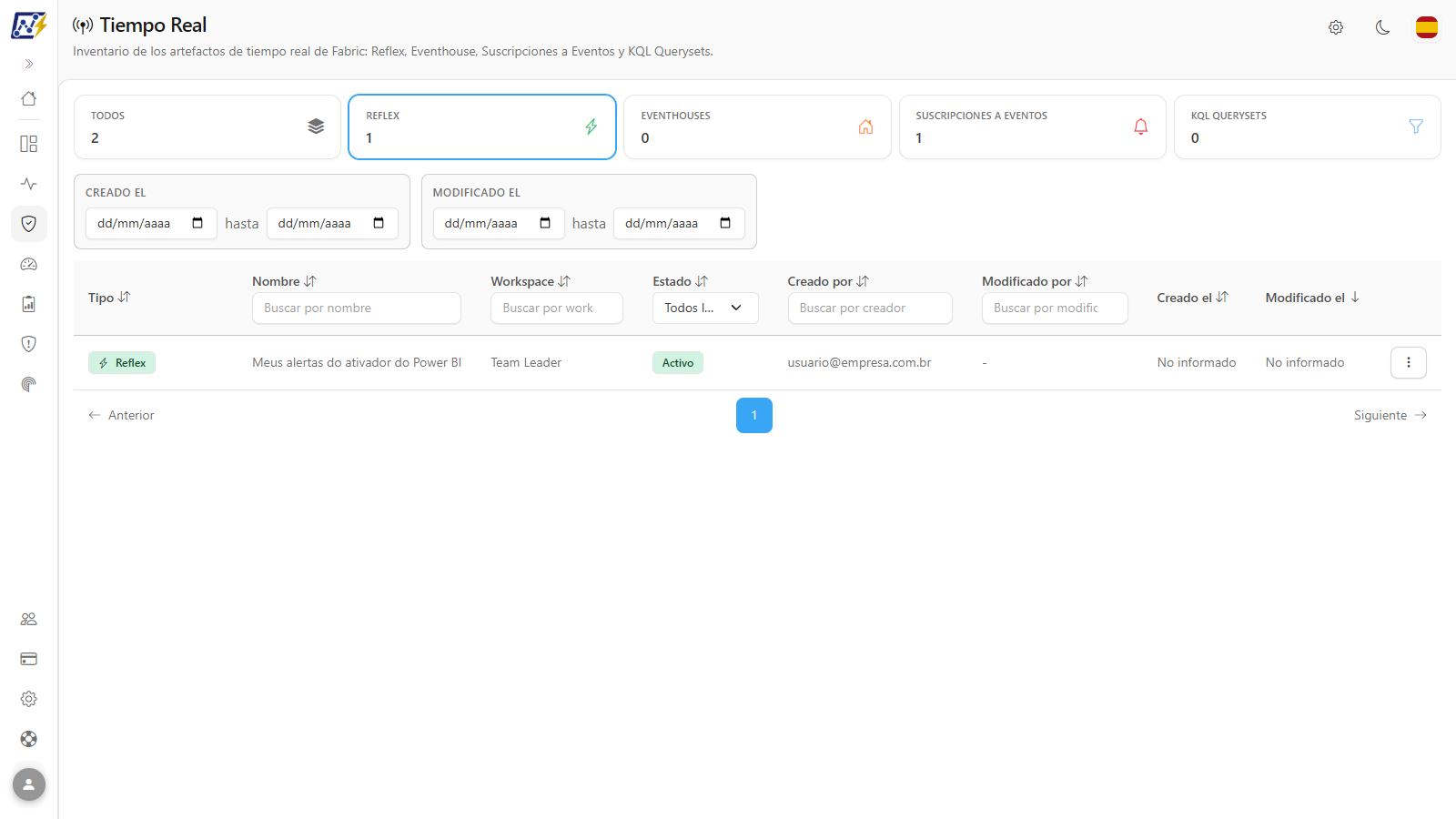Screen dimensions: 1456x819
Task: Open the gauge speedometer icon in sidebar
Action: tap(29, 264)
